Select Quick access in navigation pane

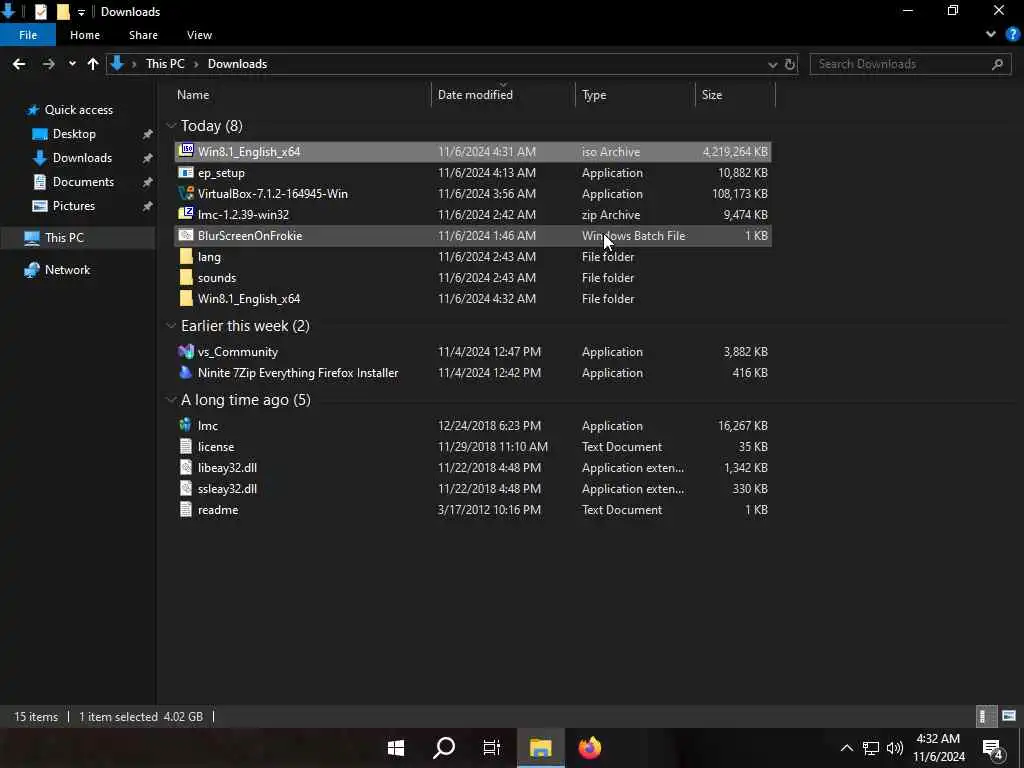point(78,110)
